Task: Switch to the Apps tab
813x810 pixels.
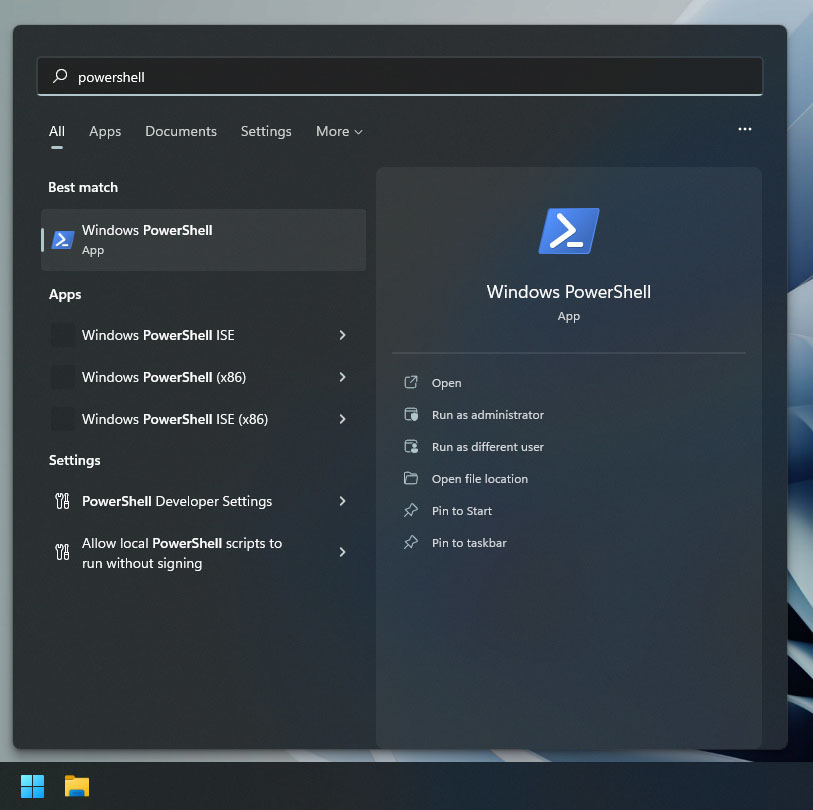Action: (104, 131)
